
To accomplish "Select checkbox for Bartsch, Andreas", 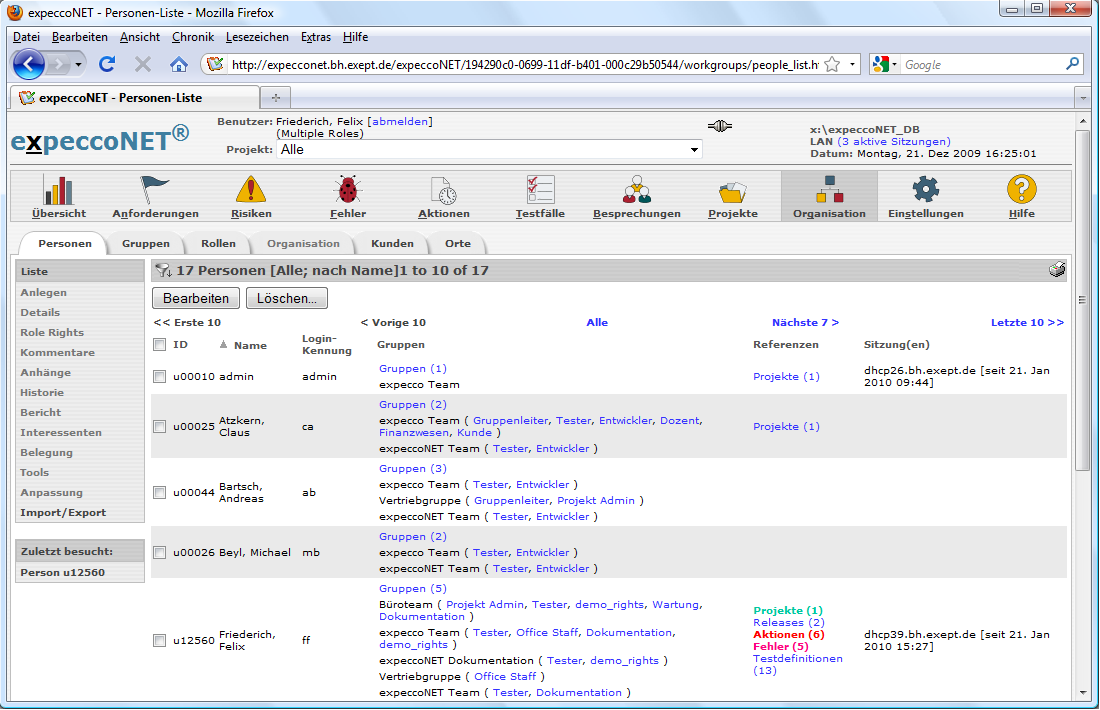I will point(159,493).
